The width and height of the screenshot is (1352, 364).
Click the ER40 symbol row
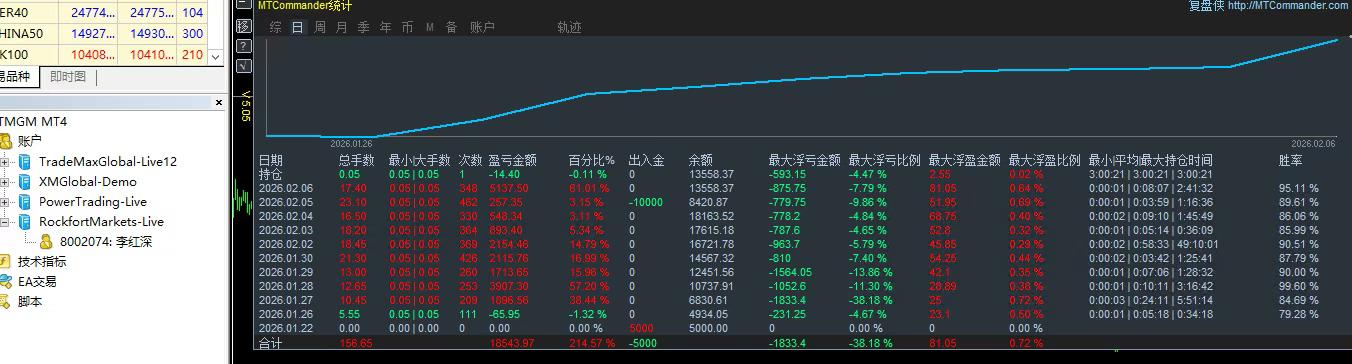(104, 12)
